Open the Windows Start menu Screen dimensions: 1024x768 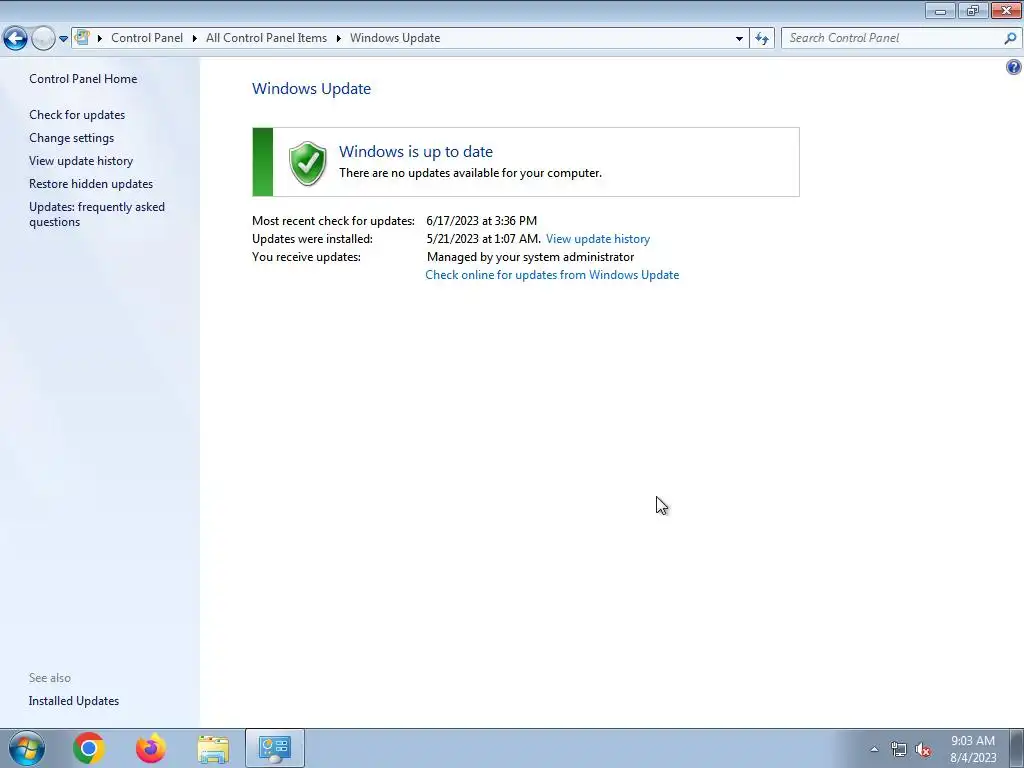tap(27, 748)
